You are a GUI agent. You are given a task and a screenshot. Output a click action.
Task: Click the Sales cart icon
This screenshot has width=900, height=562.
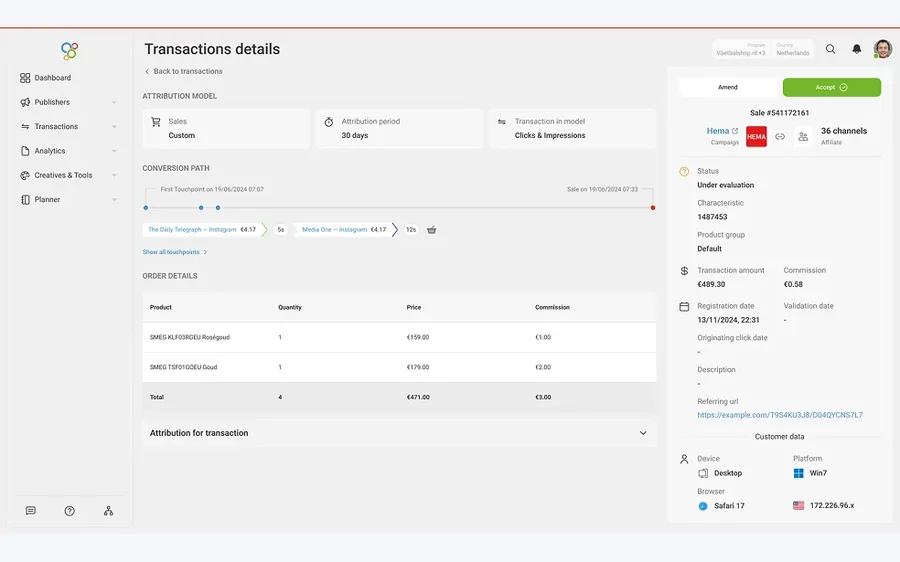tap(156, 122)
